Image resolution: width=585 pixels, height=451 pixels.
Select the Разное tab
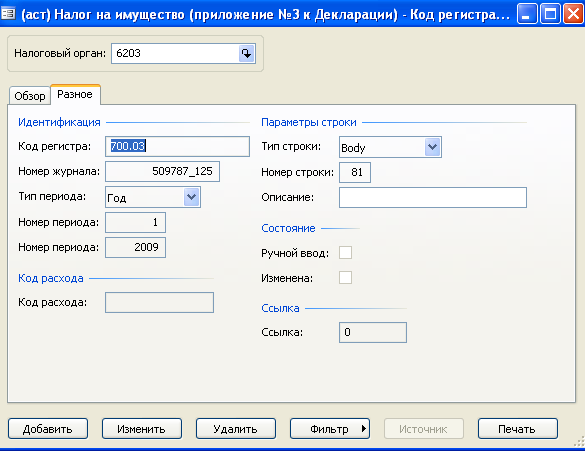pos(75,94)
